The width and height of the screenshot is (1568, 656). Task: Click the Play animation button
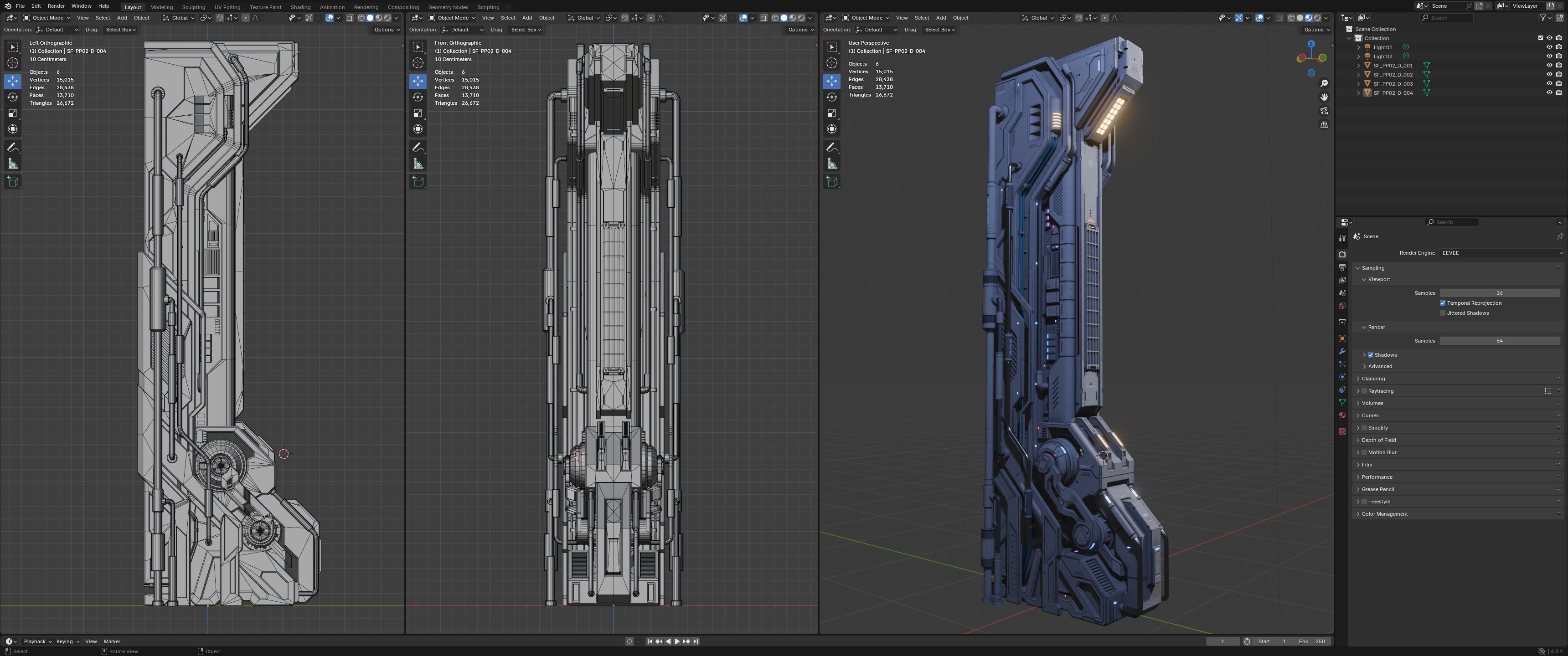click(x=677, y=641)
